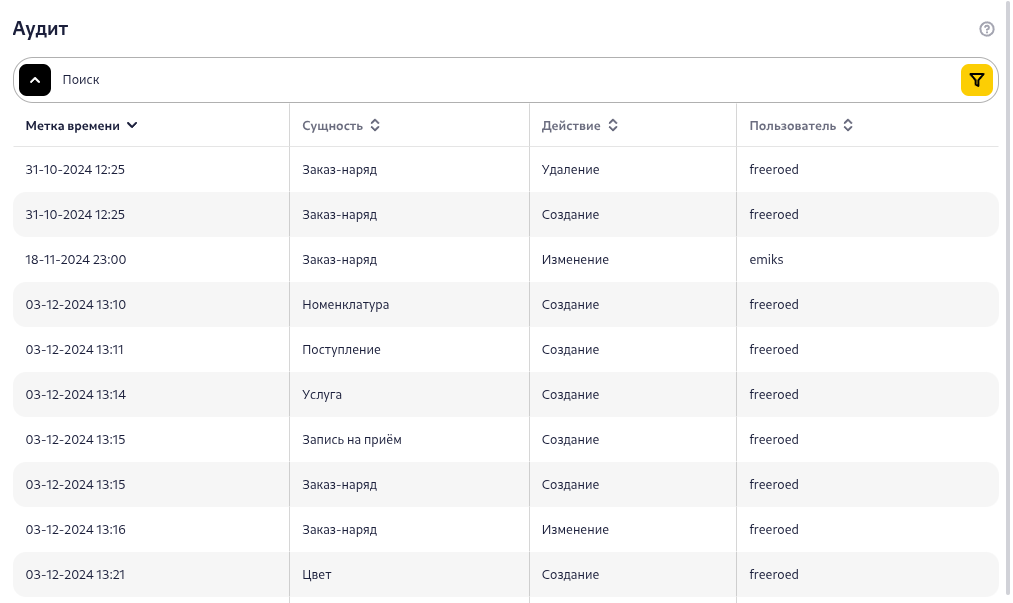This screenshot has height=603, width=1013.
Task: Click the Метка времени column header
Action: click(73, 126)
